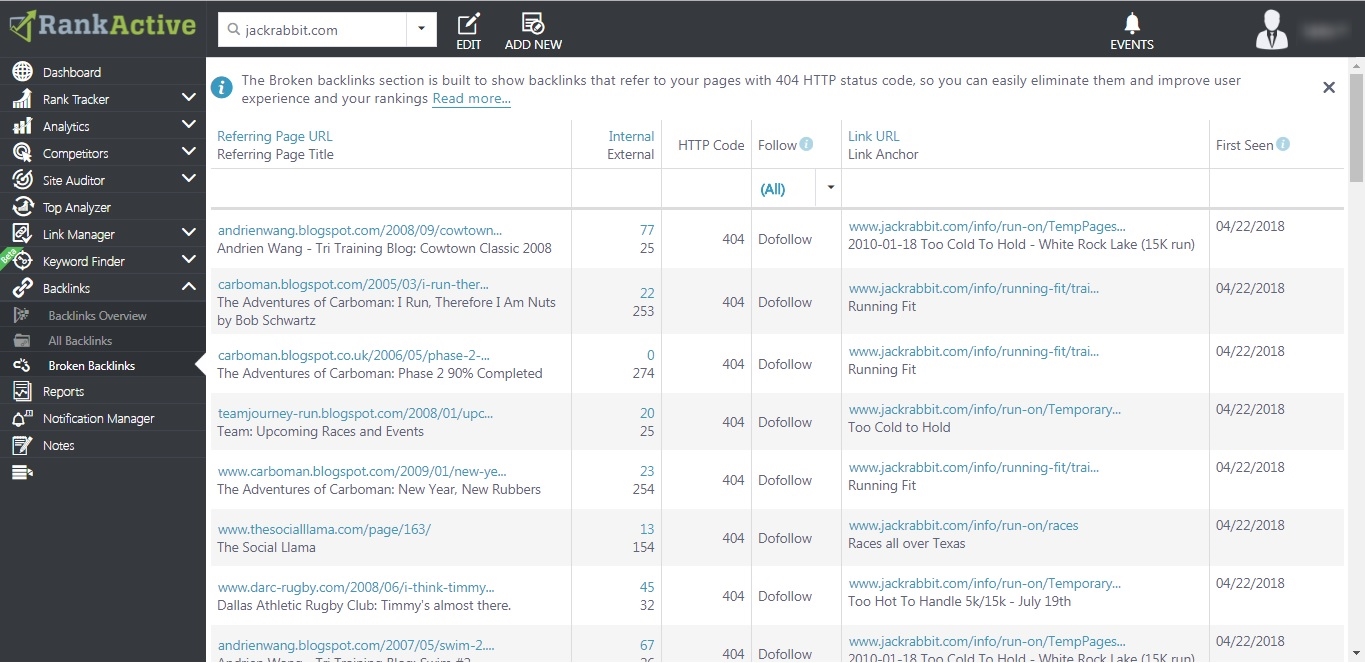Click the Analytics bar chart icon

(22, 126)
